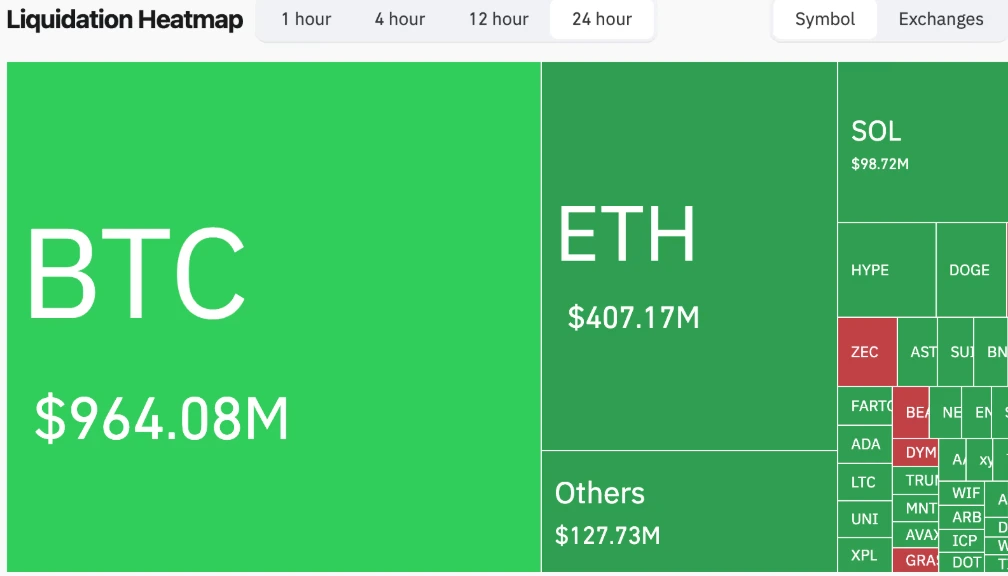Click the XPL tile

[864, 555]
